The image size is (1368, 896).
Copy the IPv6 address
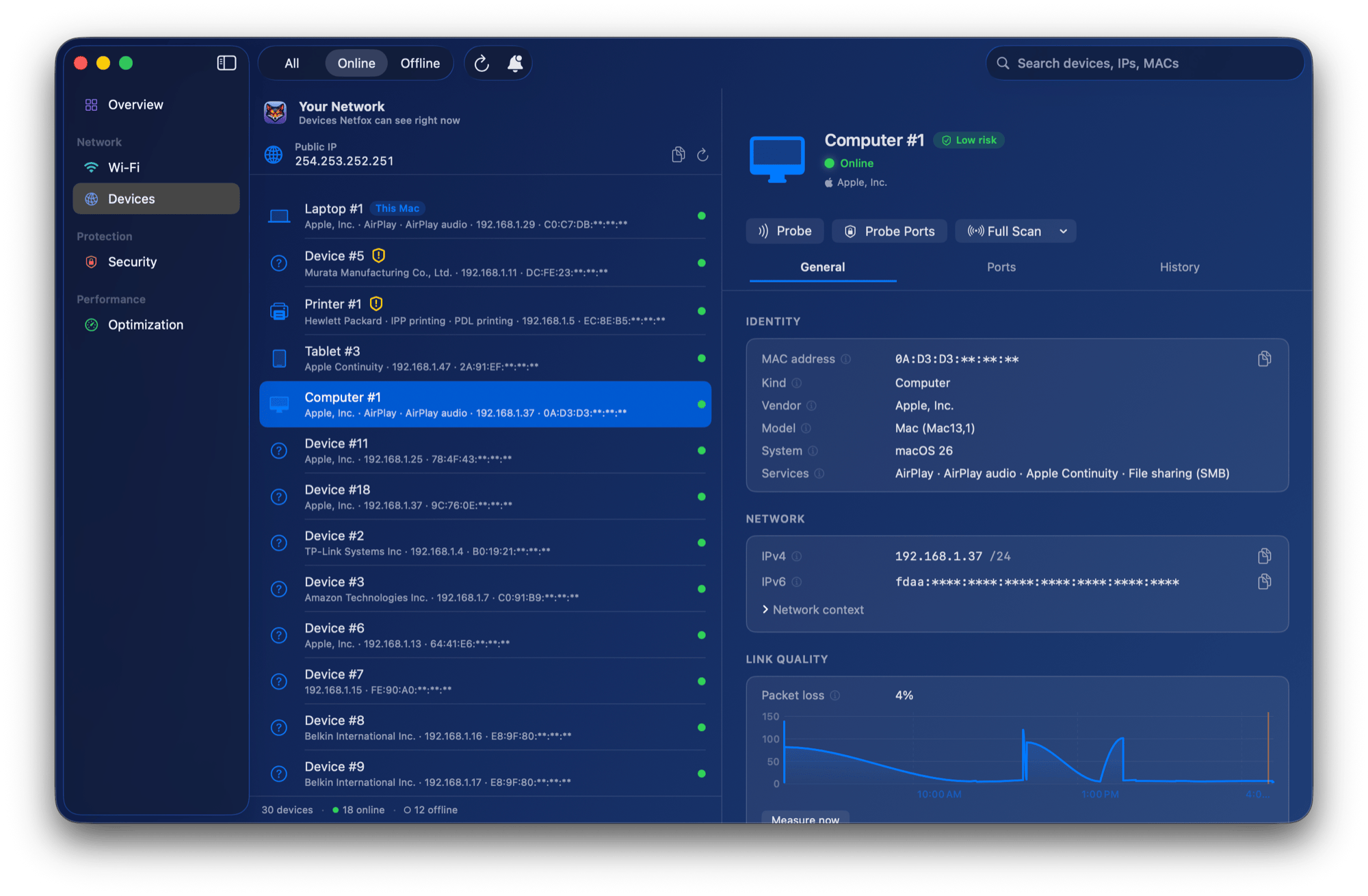click(1264, 582)
